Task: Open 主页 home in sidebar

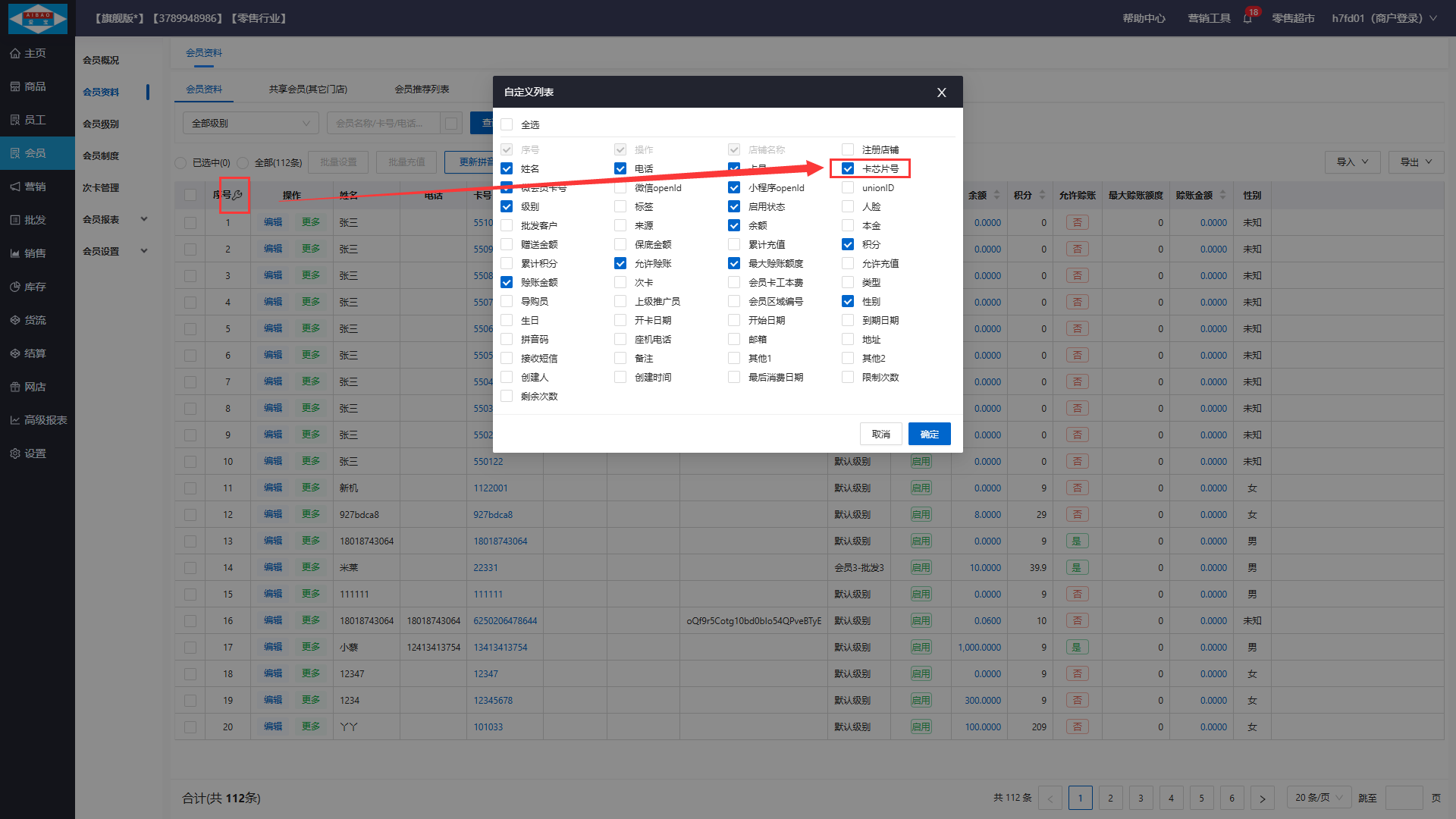Action: click(x=35, y=53)
